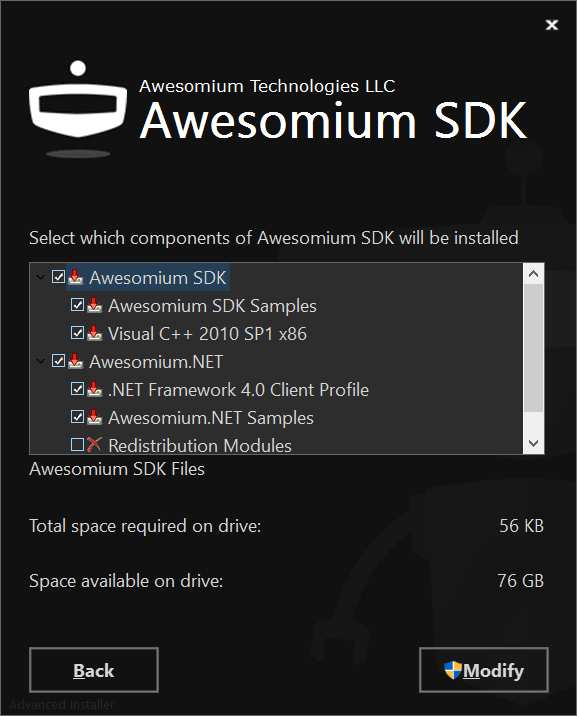The image size is (577, 716).
Task: Click scroll up arrow in components list
Action: pyautogui.click(x=533, y=274)
